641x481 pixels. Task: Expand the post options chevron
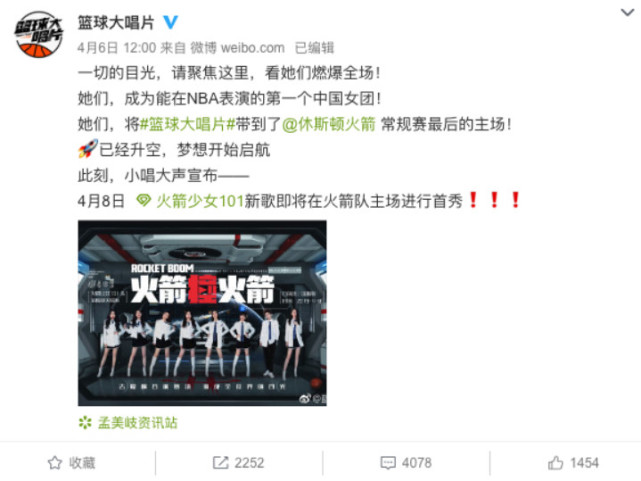point(627,13)
